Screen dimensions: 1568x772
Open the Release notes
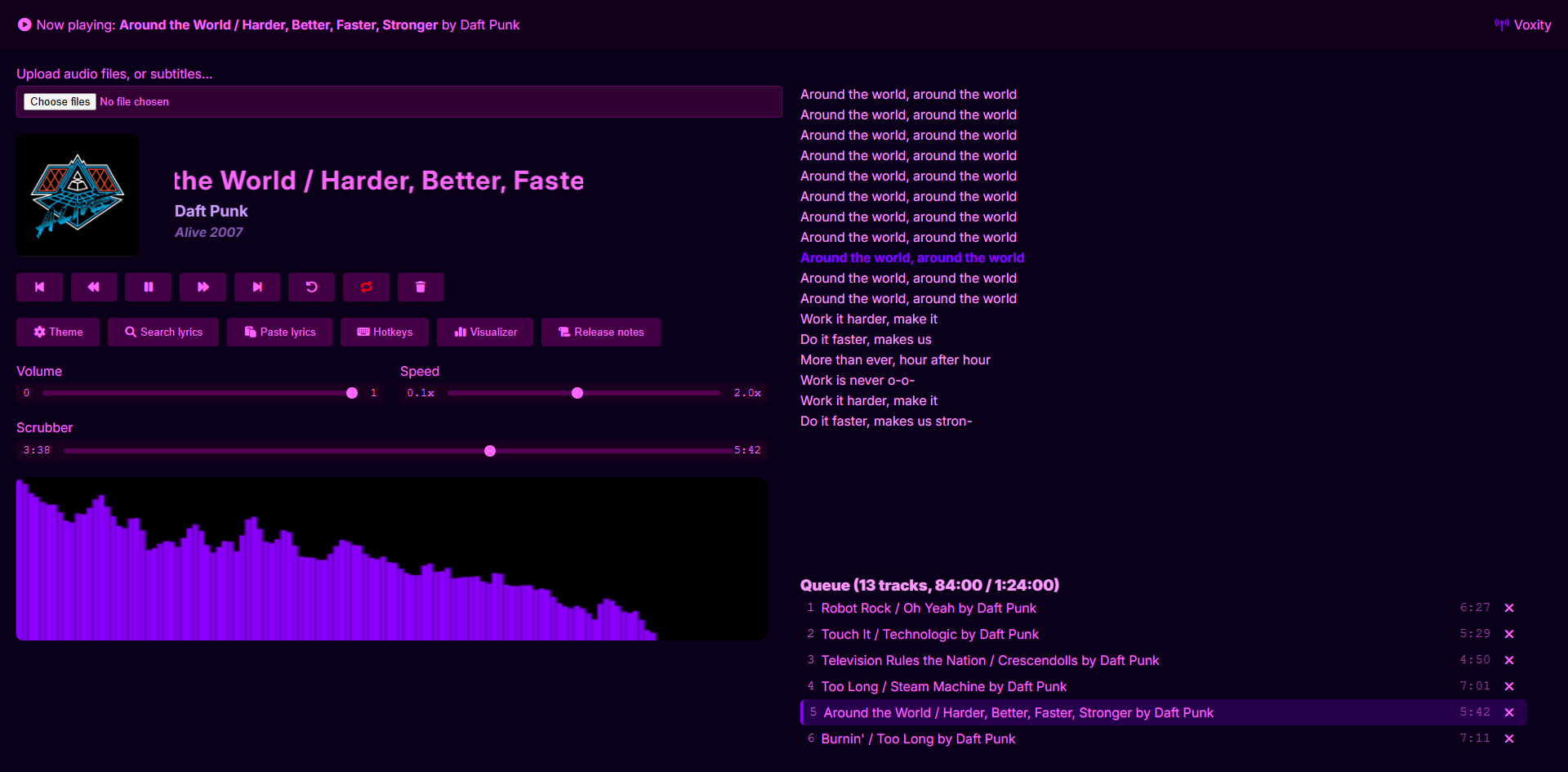click(601, 332)
